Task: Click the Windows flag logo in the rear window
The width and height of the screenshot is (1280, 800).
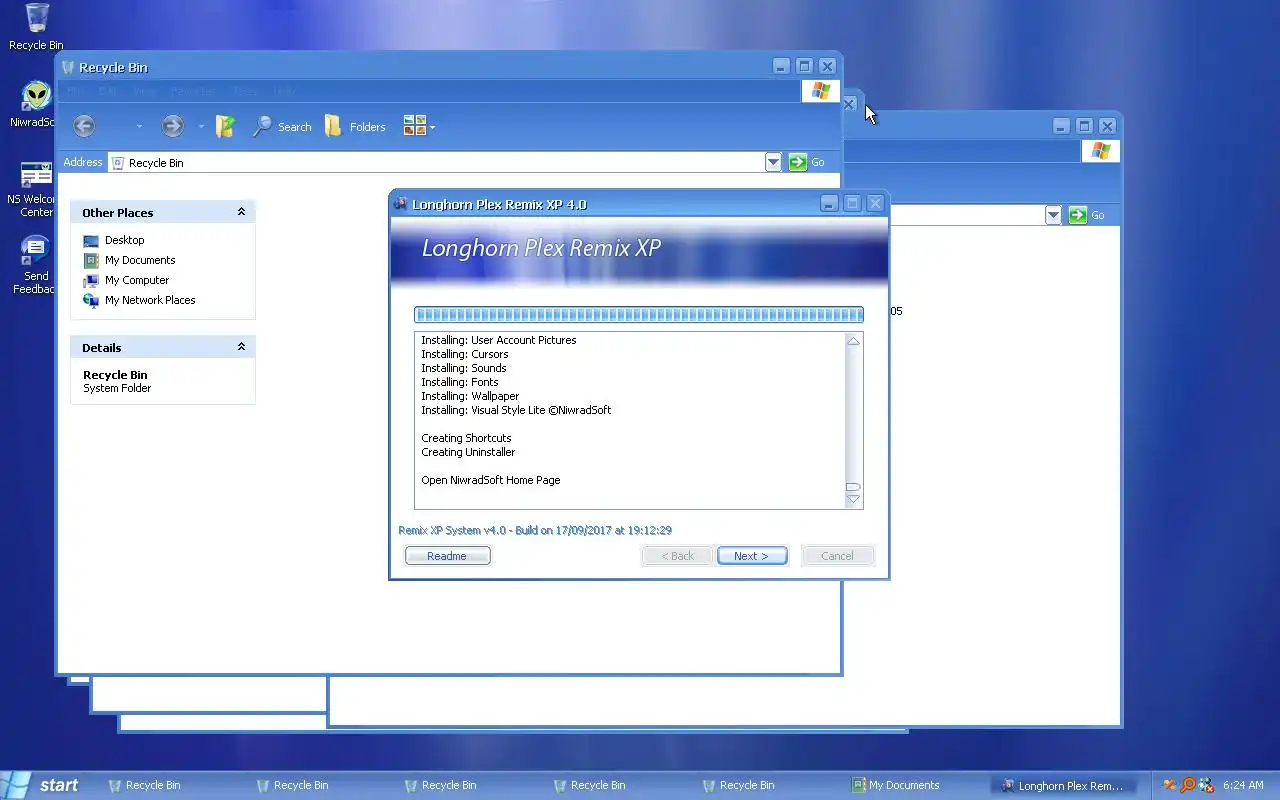Action: click(1101, 151)
